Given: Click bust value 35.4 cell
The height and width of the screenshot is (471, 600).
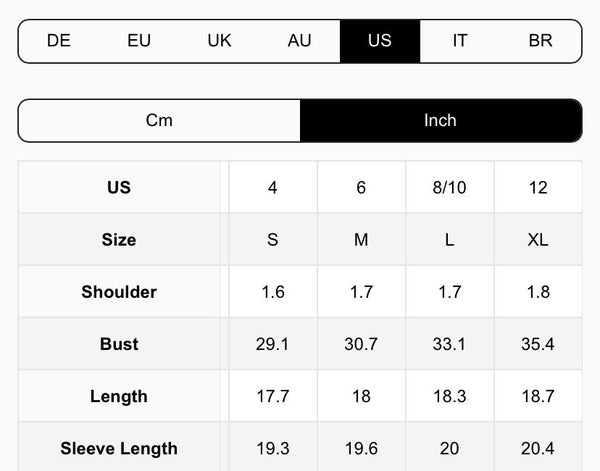Looking at the screenshot, I should point(538,344).
